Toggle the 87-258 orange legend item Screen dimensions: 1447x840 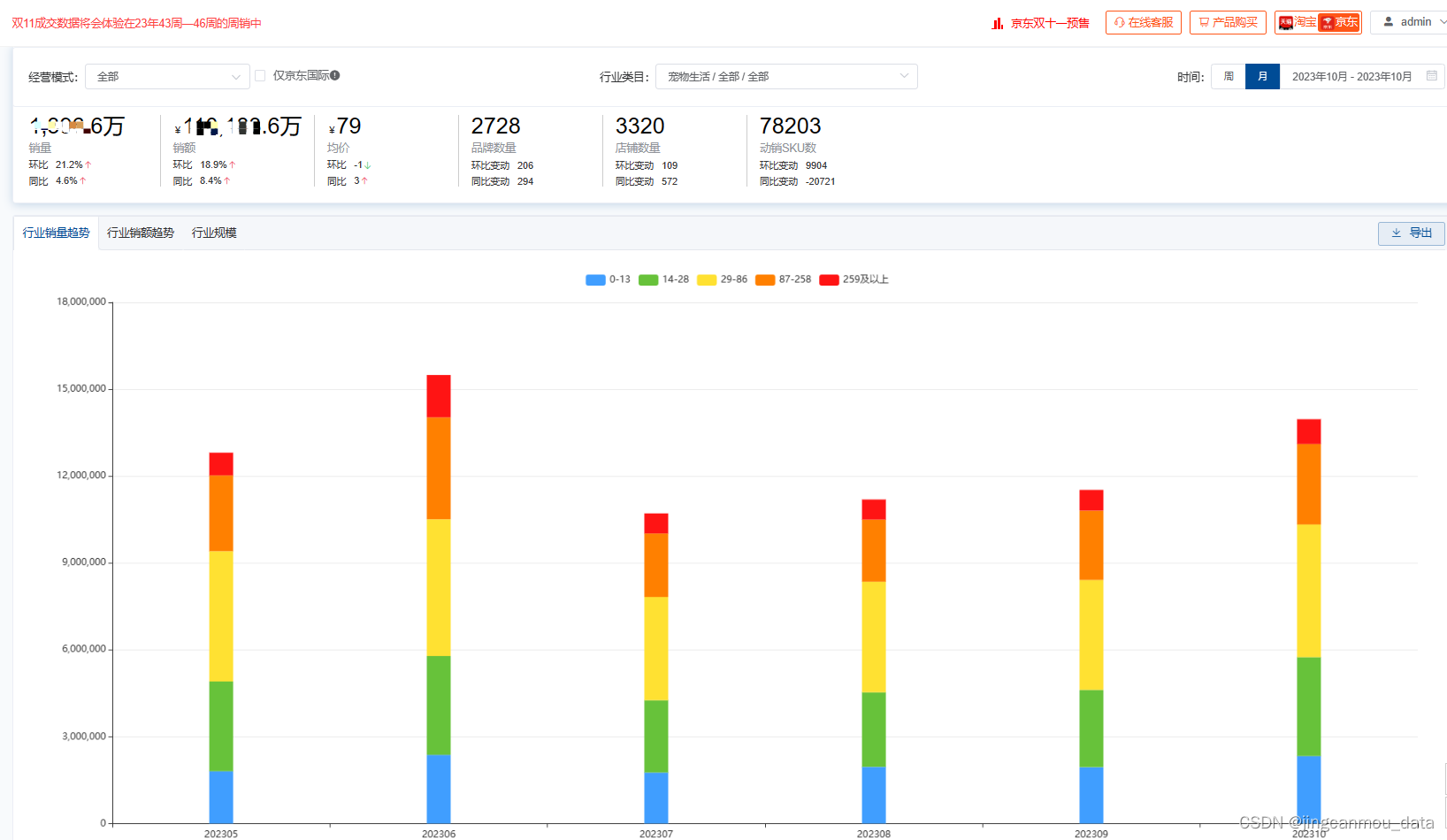coord(783,280)
